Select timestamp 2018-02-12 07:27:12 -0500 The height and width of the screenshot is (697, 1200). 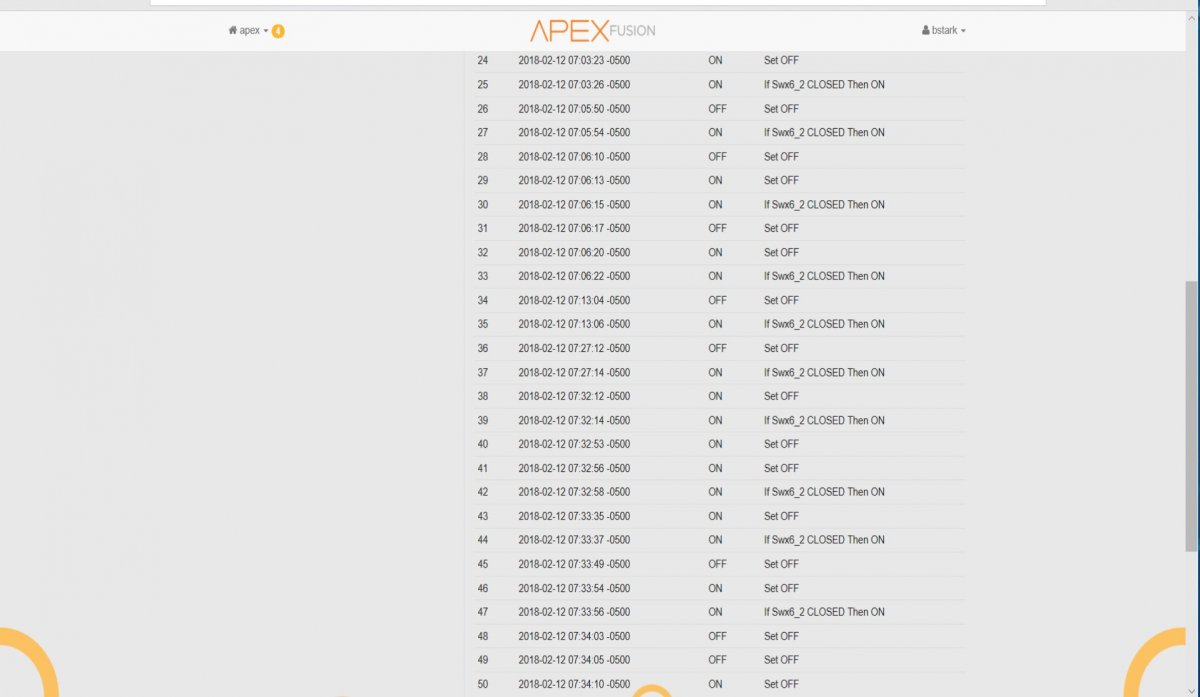point(574,348)
